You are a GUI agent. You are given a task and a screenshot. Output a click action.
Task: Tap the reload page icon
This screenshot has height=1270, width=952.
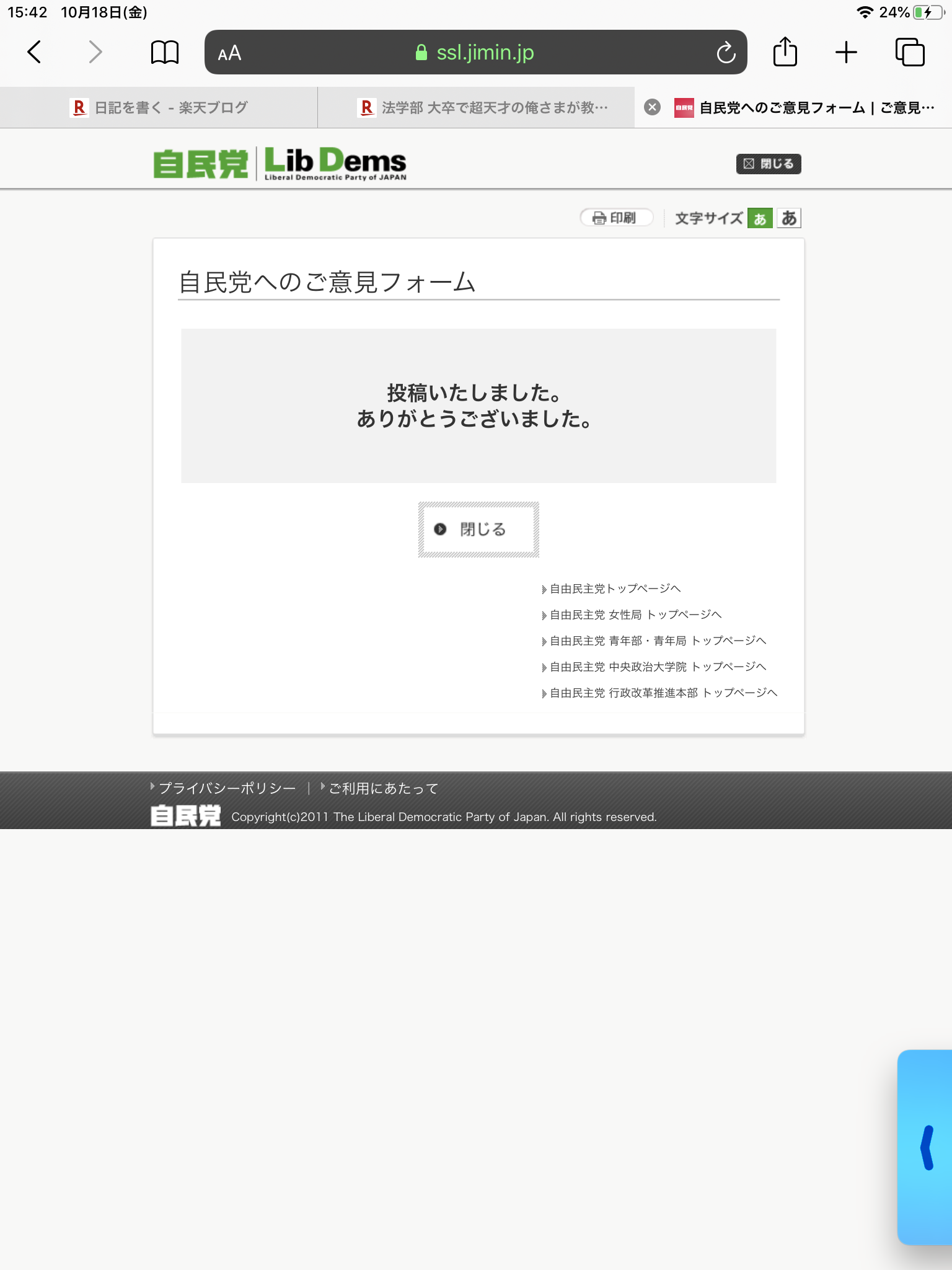click(x=726, y=53)
